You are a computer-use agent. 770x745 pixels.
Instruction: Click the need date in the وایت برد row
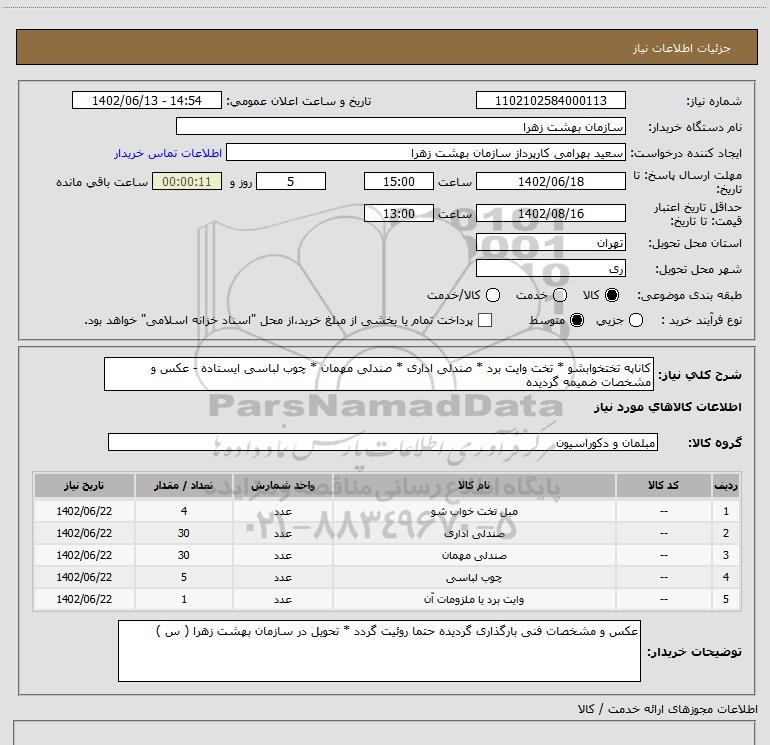pos(84,600)
